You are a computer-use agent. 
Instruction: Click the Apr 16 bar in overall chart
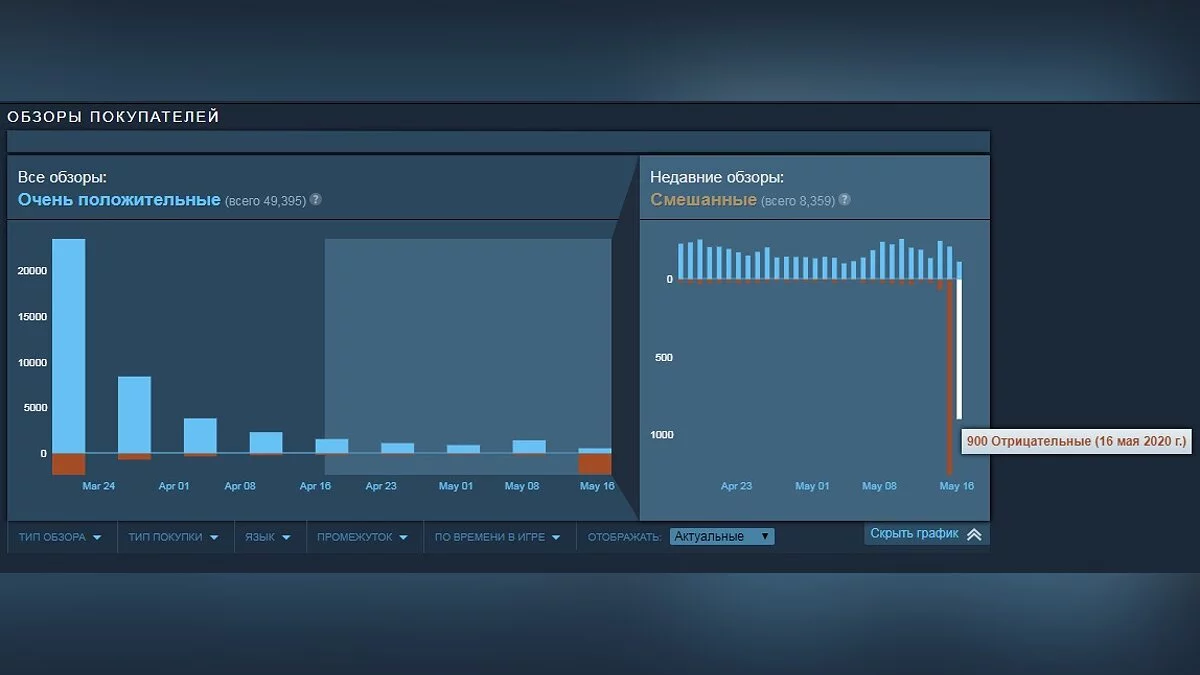tap(332, 446)
